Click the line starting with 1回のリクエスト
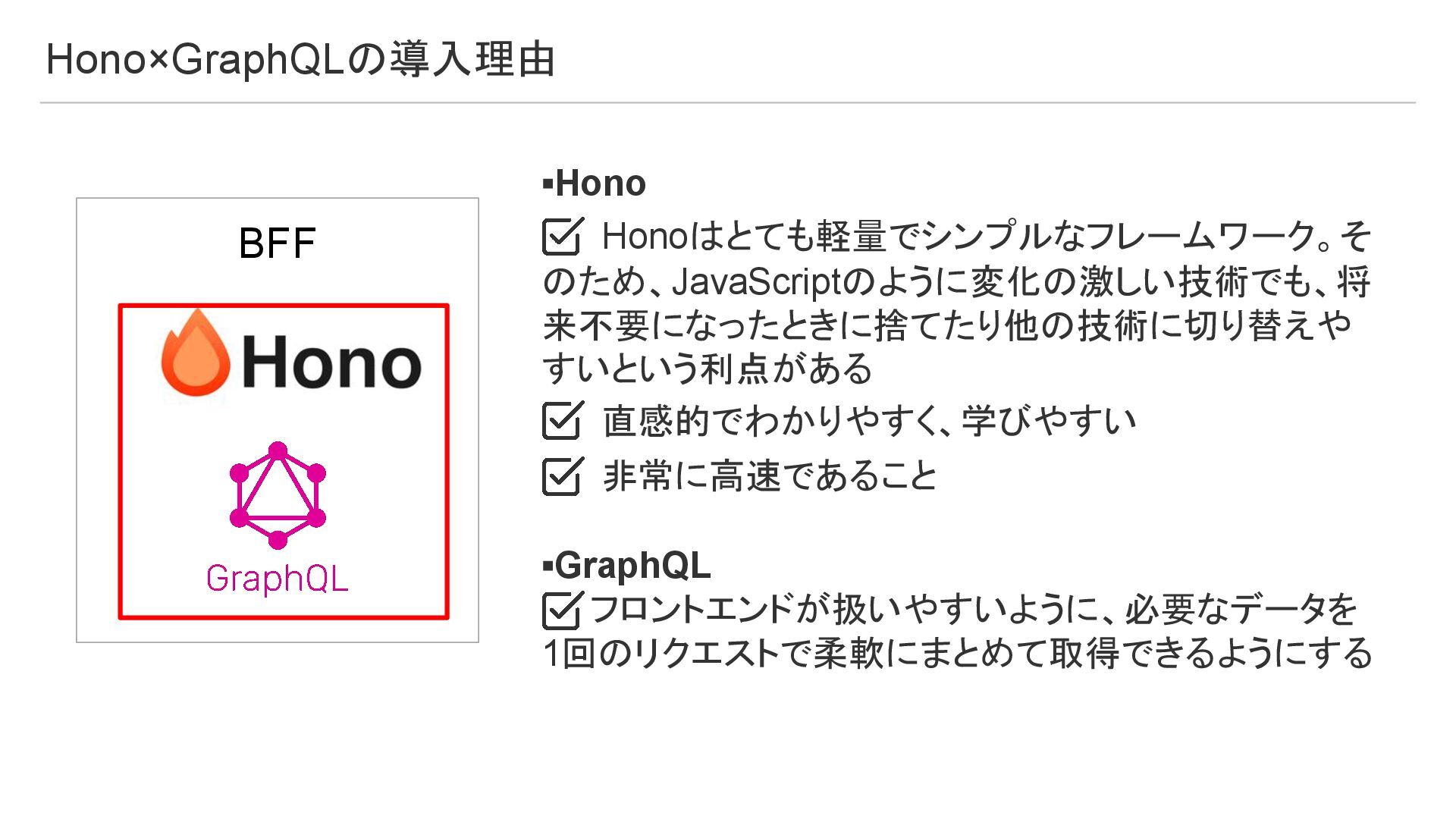Screen dimensions: 1456x819 [957, 654]
